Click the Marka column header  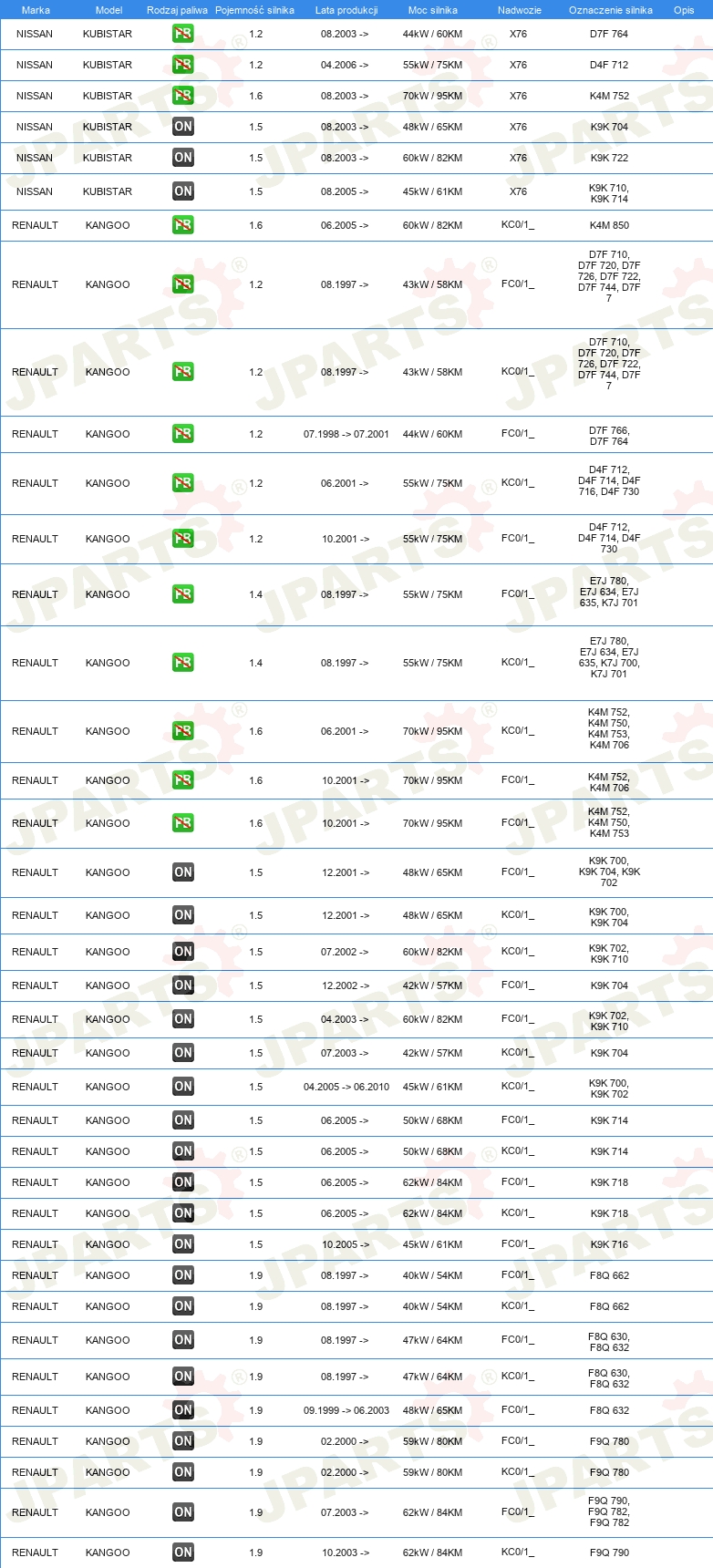(x=36, y=10)
